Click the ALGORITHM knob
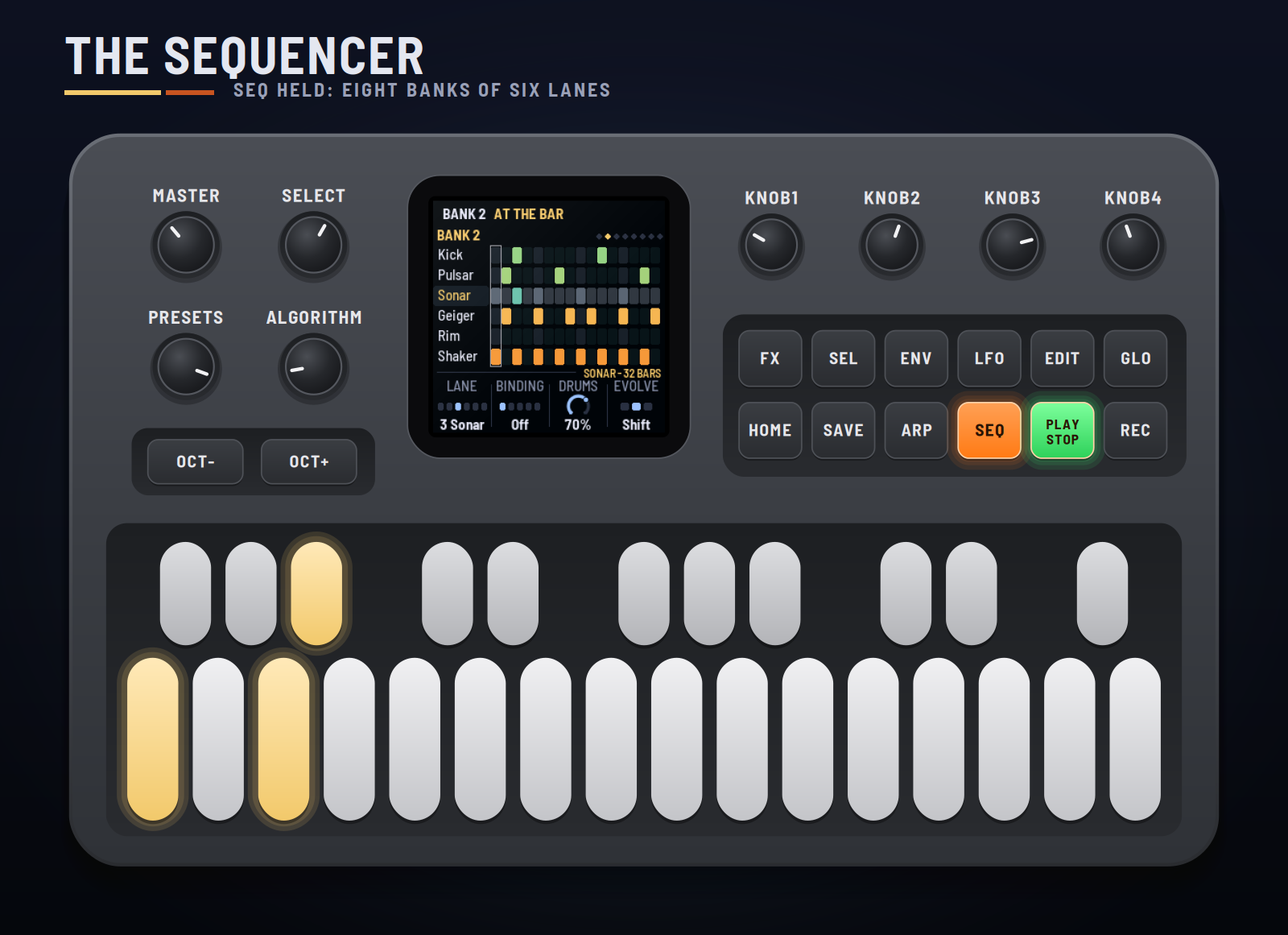Screen dimensions: 1288x935 pos(313,367)
